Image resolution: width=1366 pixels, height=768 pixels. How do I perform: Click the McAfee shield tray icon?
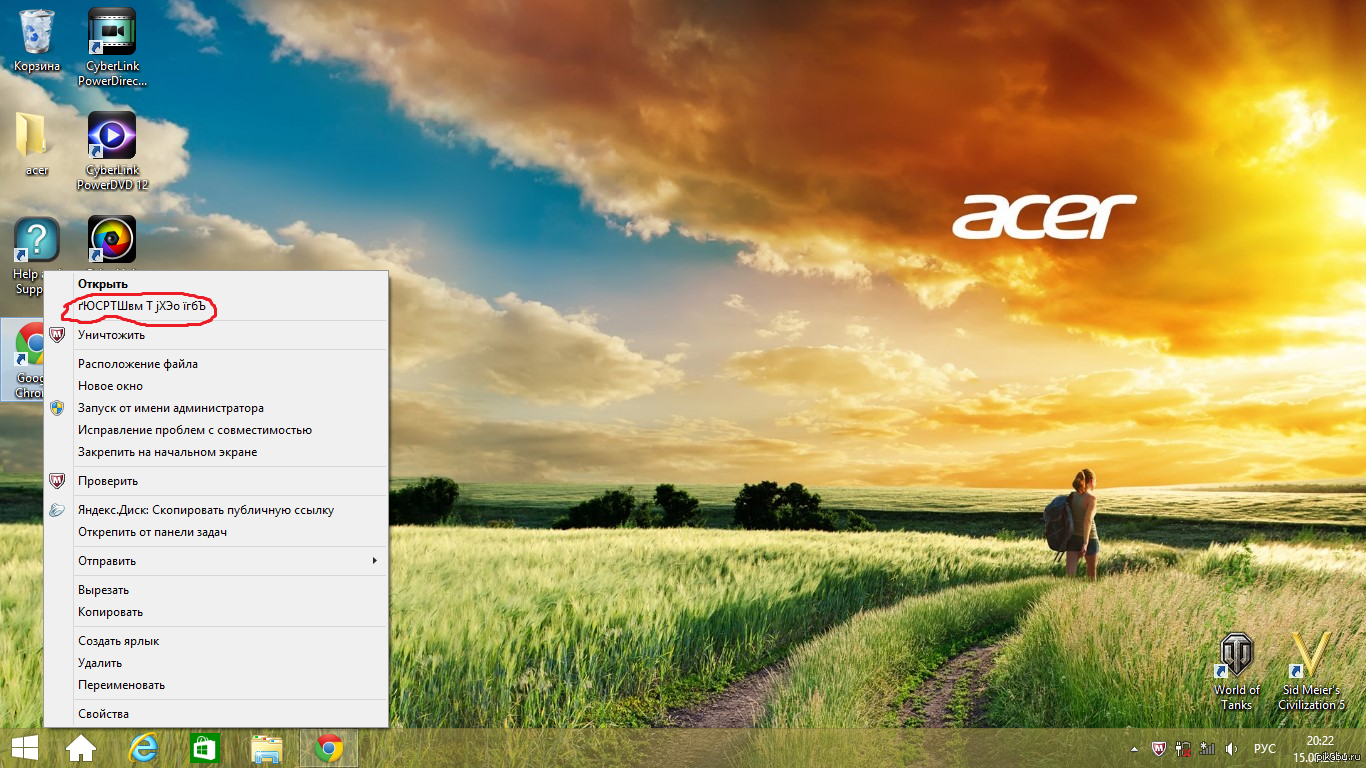[x=1159, y=748]
